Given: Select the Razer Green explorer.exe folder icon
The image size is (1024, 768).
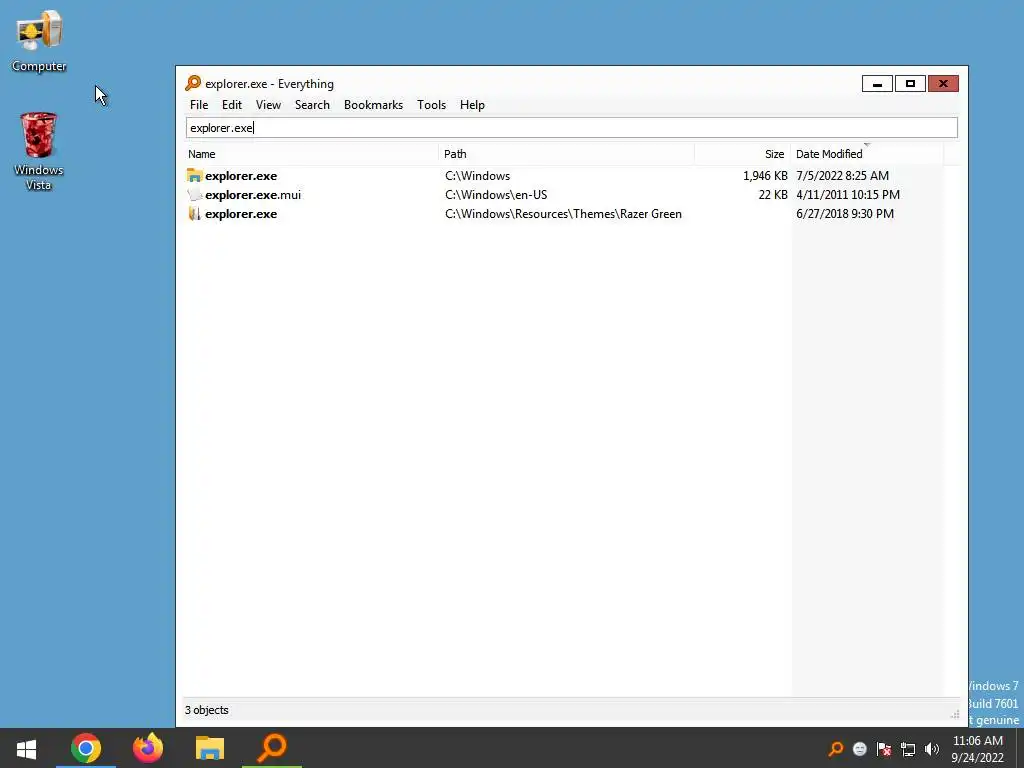Looking at the screenshot, I should [x=194, y=214].
